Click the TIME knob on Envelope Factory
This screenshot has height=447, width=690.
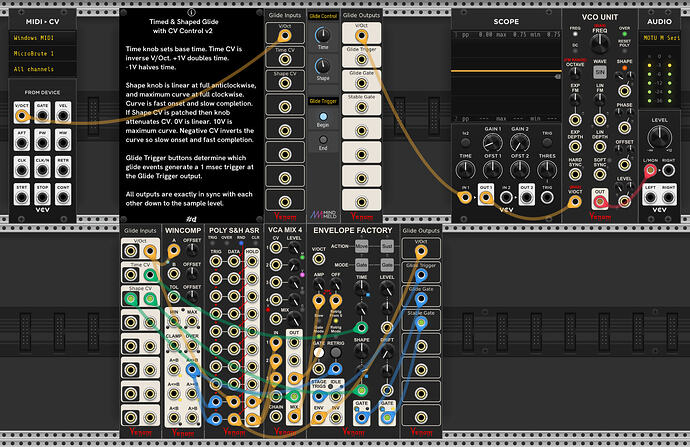pyautogui.click(x=361, y=288)
